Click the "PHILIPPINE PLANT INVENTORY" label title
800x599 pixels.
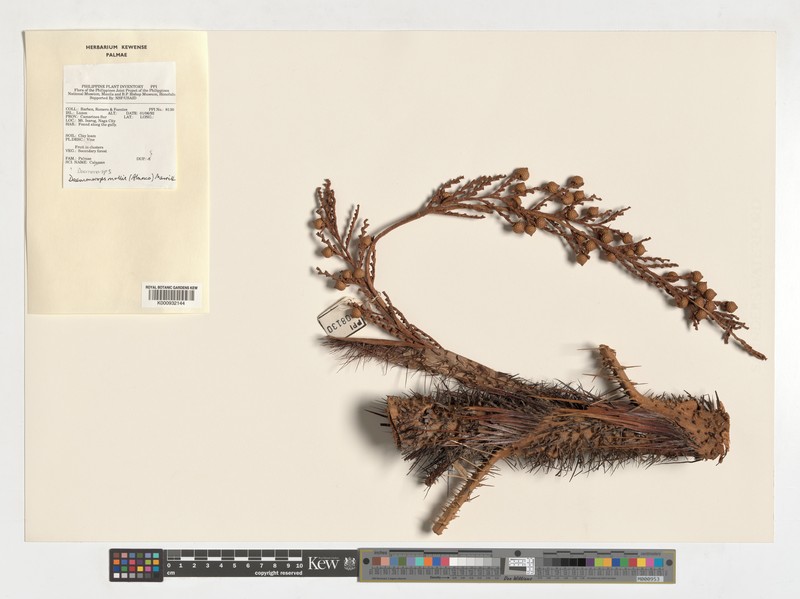tap(110, 87)
